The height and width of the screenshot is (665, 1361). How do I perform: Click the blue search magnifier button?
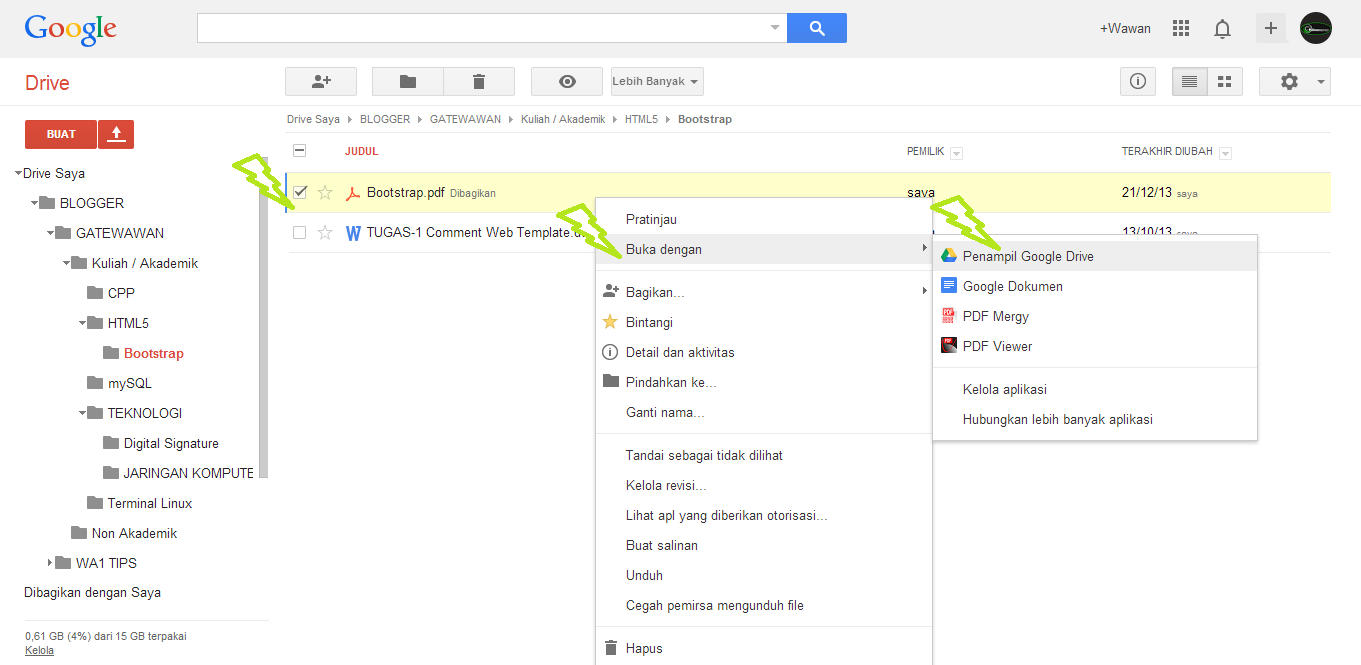817,28
